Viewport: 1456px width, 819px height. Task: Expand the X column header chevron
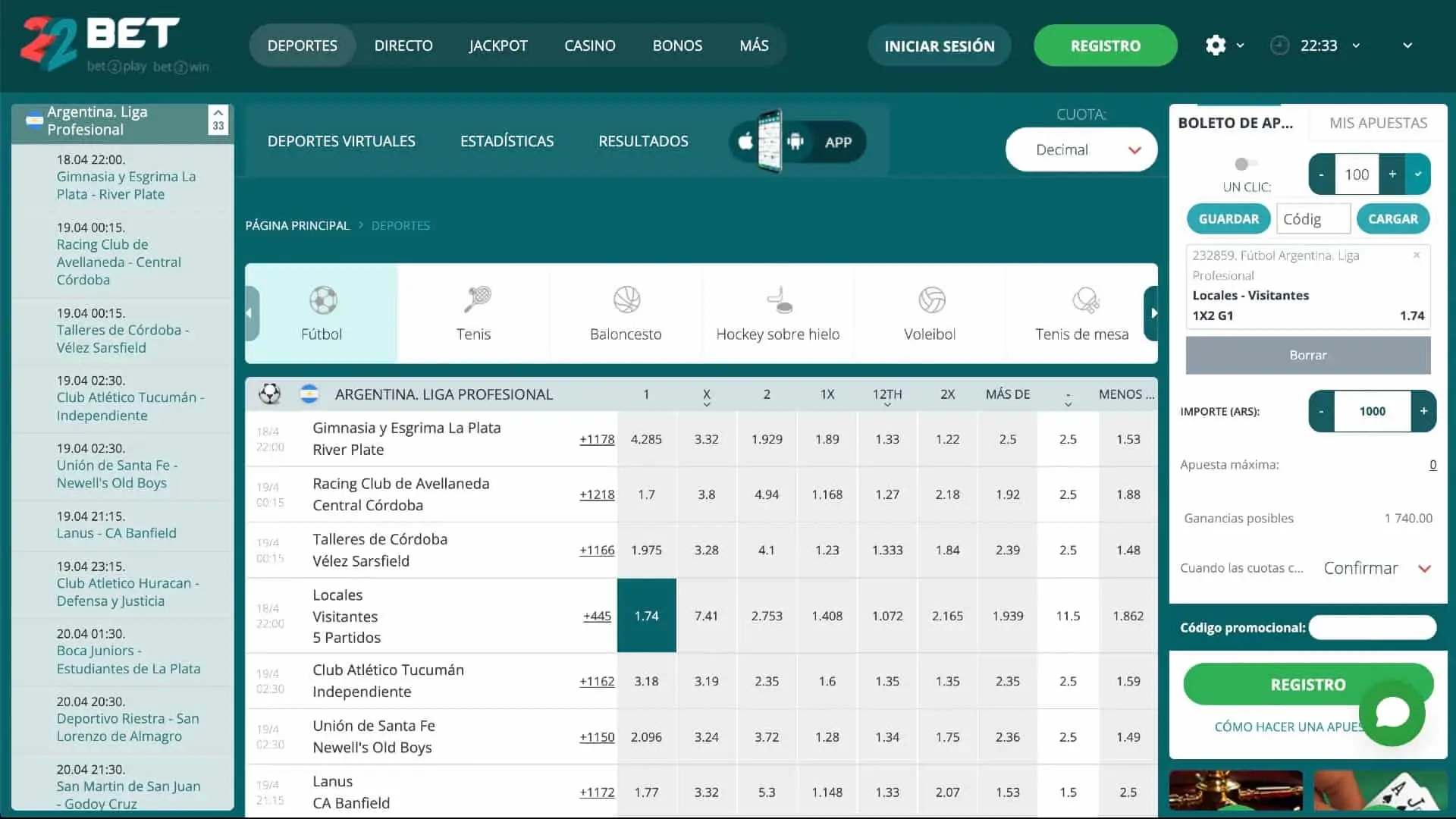[x=707, y=404]
